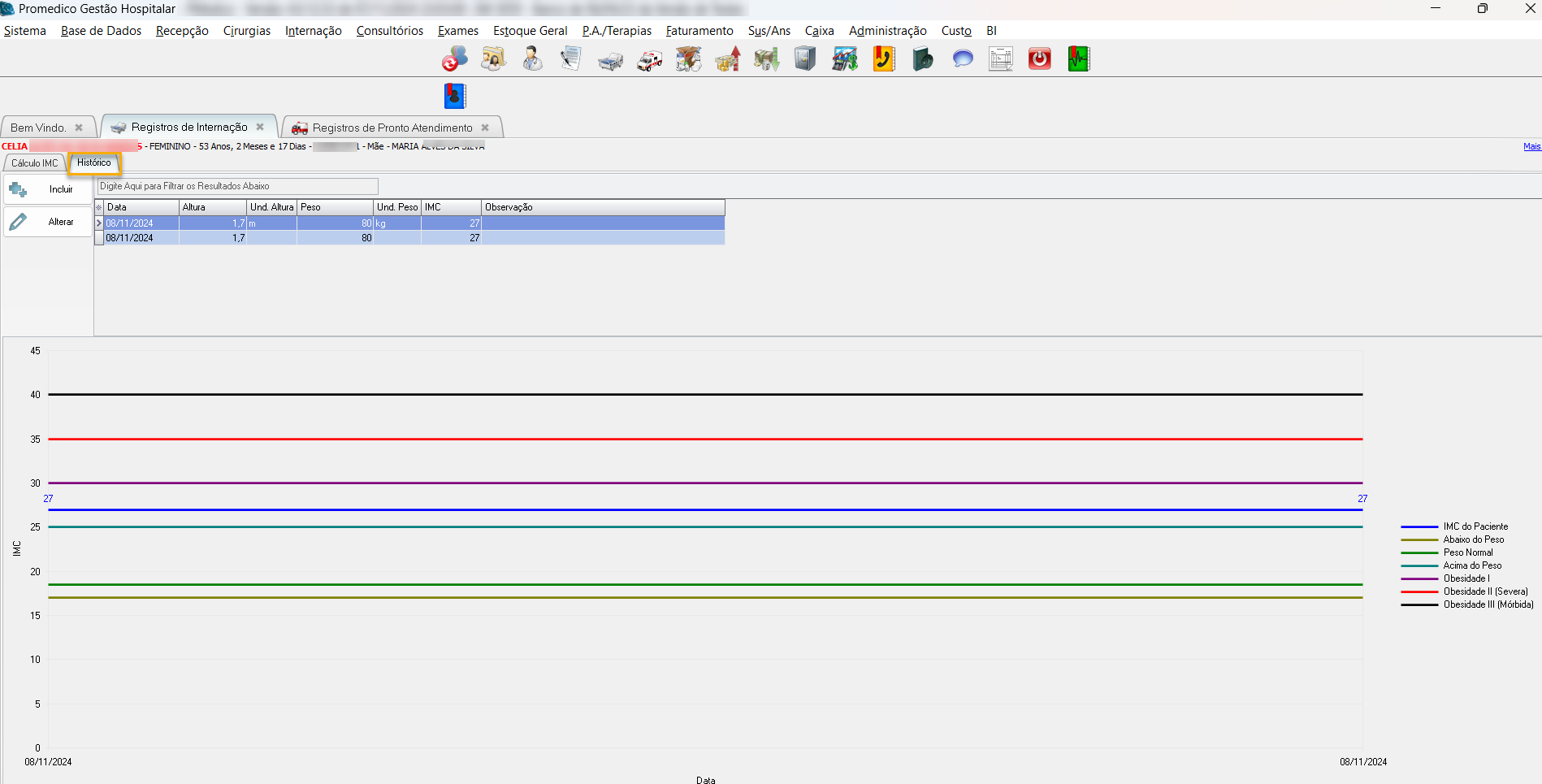This screenshot has height=784, width=1542.
Task: Close the Bem Vindo tab
Action: click(x=79, y=128)
